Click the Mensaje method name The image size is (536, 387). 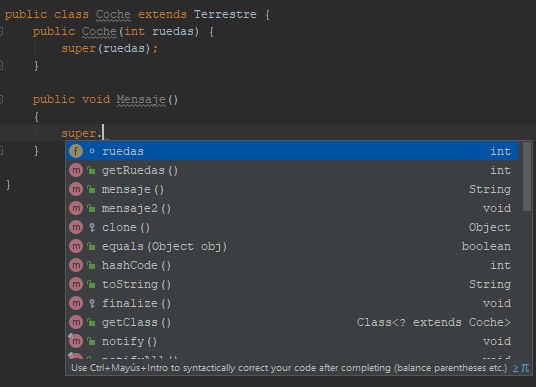click(141, 99)
